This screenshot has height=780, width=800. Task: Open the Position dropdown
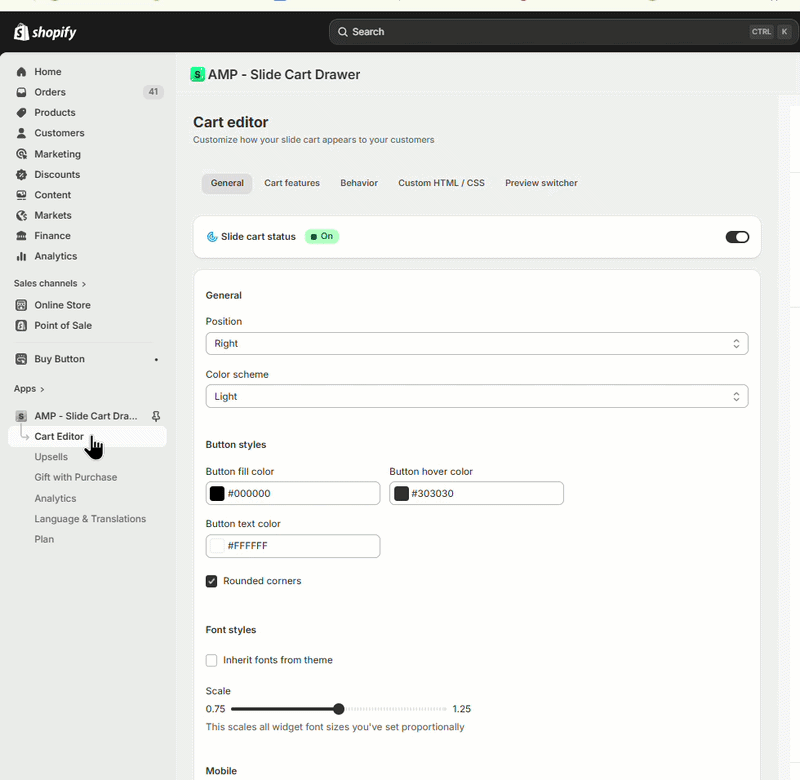pos(477,344)
